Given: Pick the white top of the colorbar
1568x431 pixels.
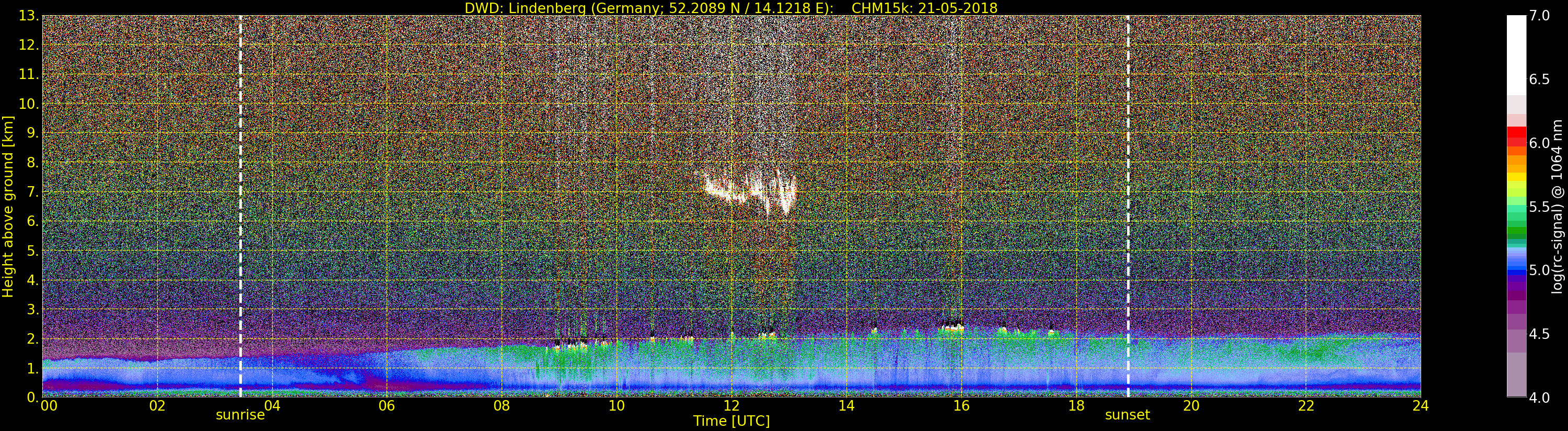Looking at the screenshot, I should (x=1516, y=55).
